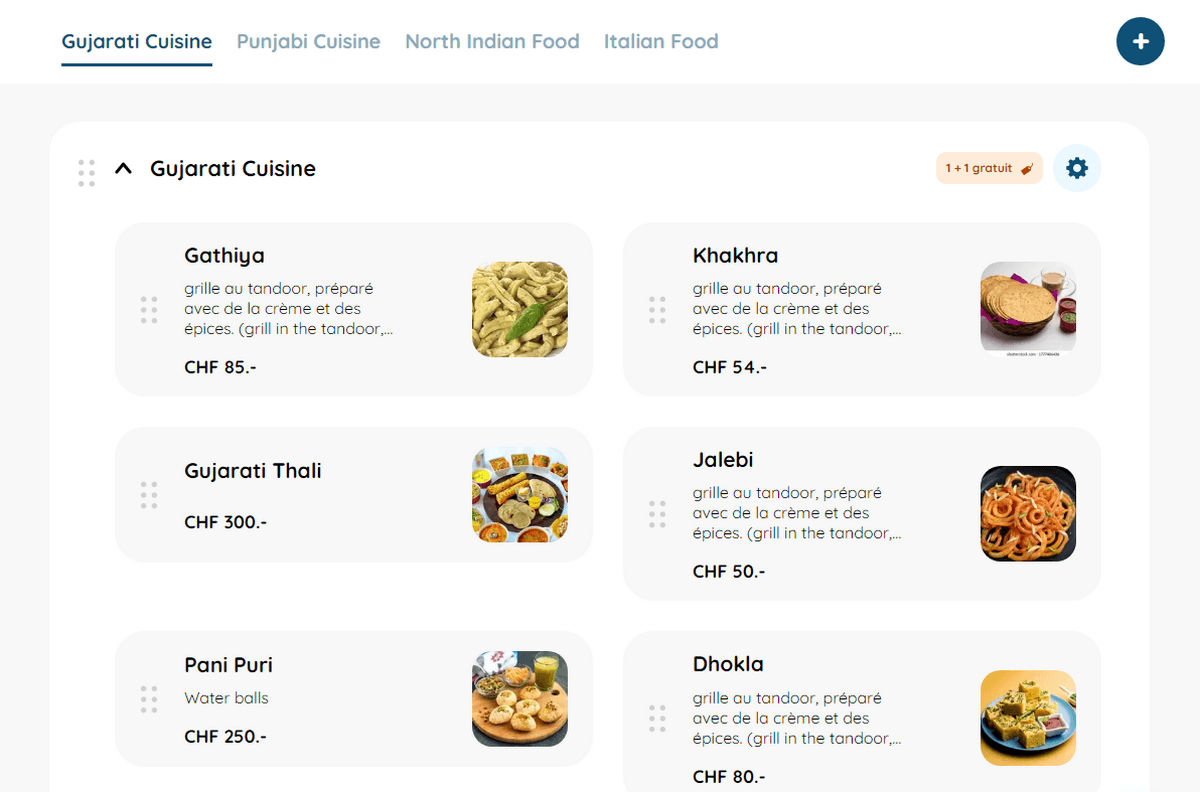Select the Italian Food tab
This screenshot has height=792, width=1200.
tap(661, 42)
